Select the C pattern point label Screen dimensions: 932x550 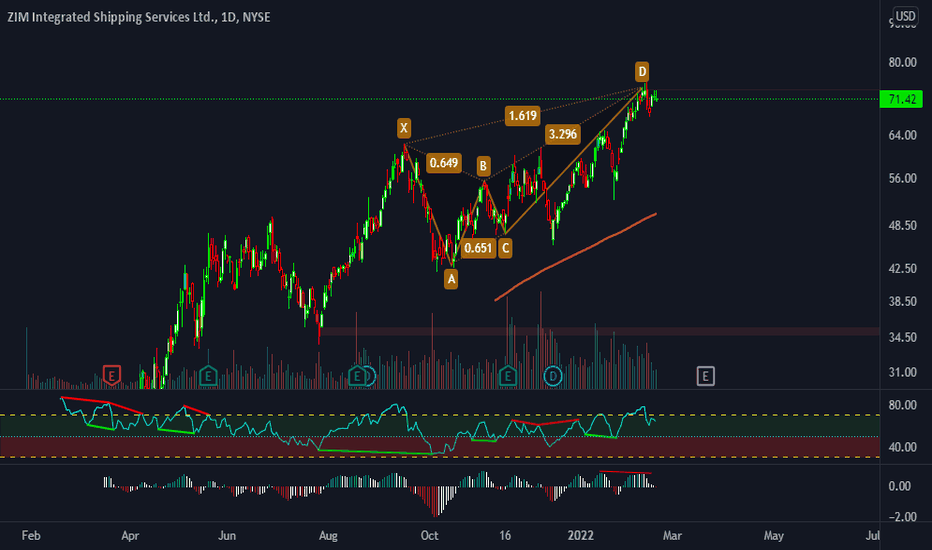click(x=505, y=248)
